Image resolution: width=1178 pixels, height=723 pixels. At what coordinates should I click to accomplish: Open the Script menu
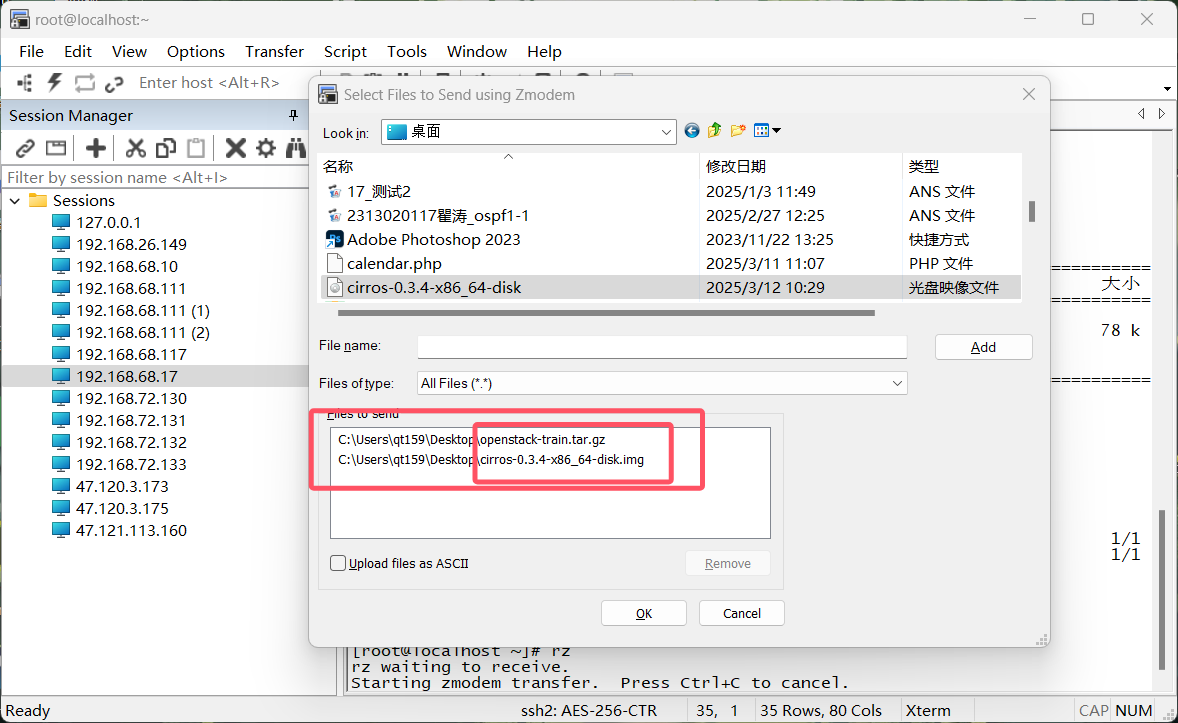pyautogui.click(x=345, y=52)
